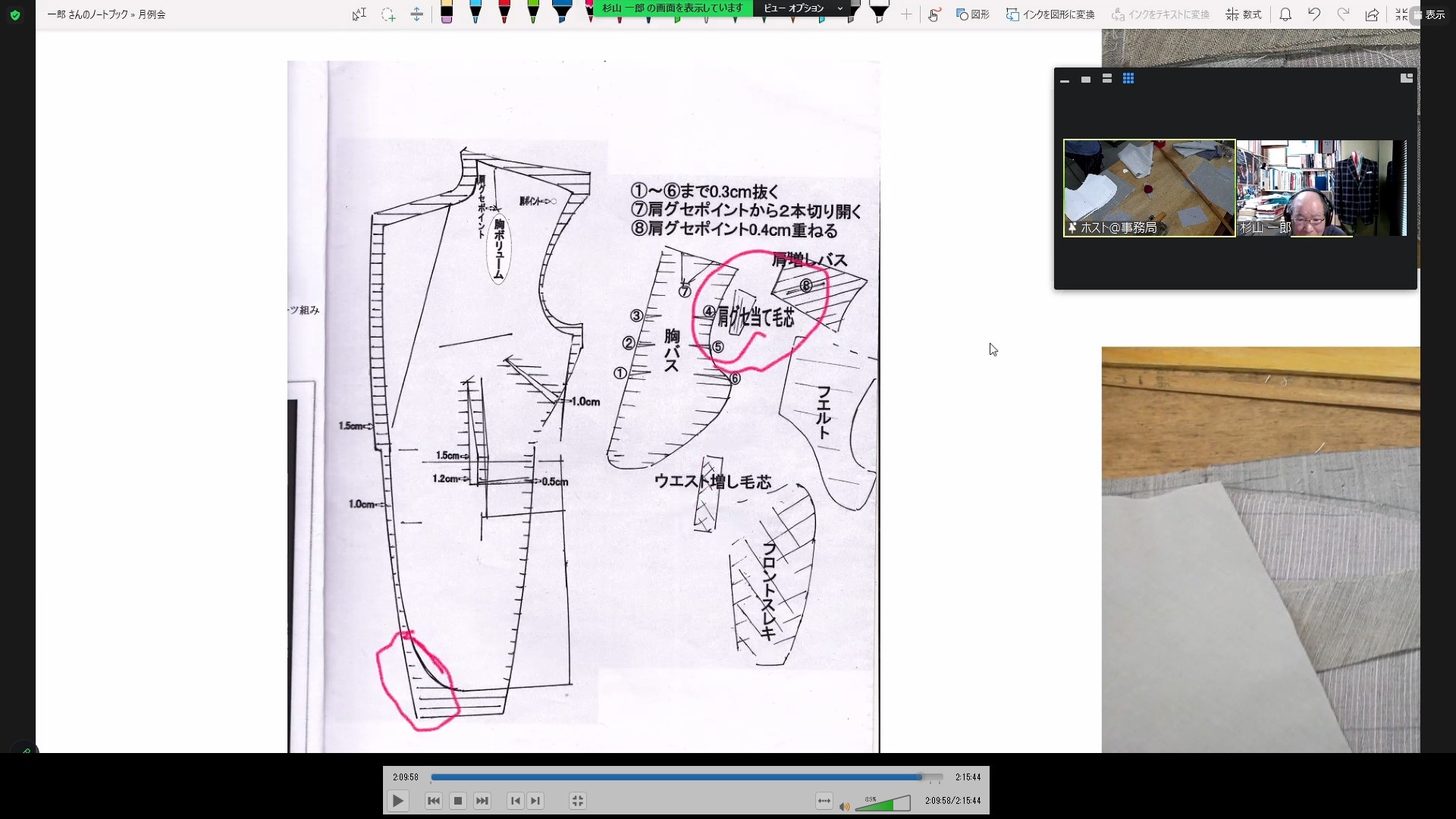Click the stop playback button
The image size is (1456, 819).
click(x=457, y=801)
